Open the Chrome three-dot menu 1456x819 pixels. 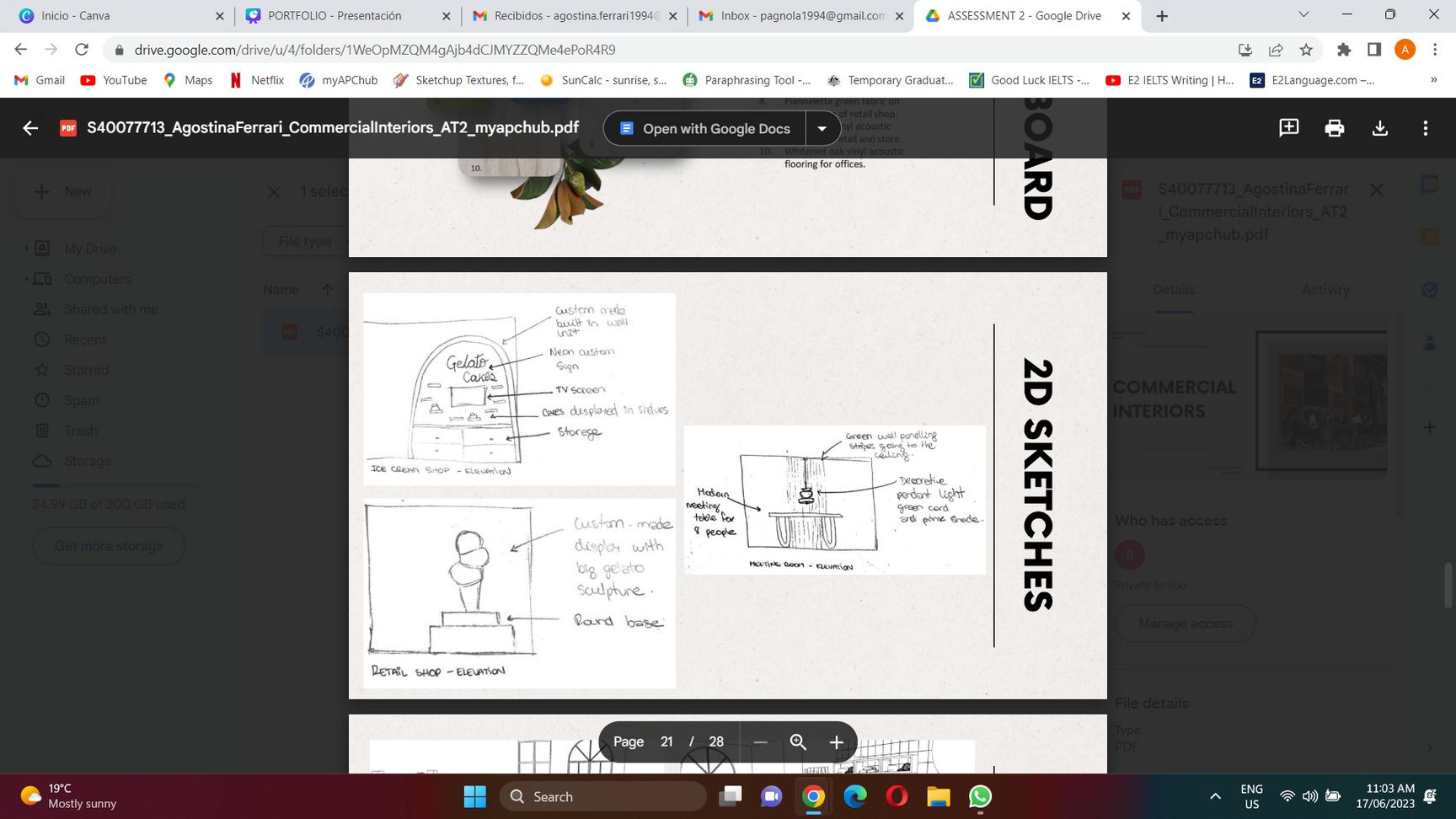[1435, 50]
